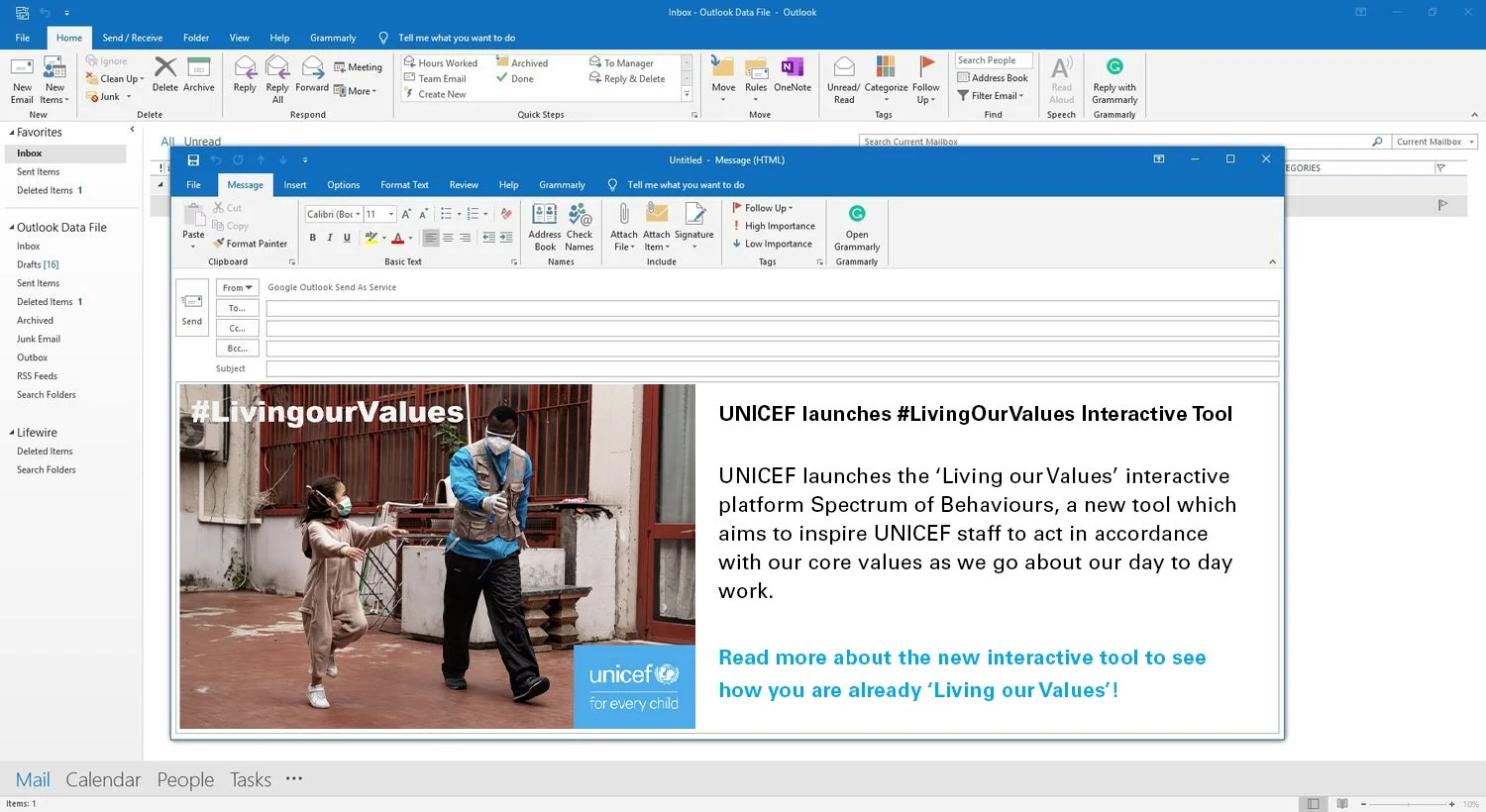Click the Bullets list icon
Image resolution: width=1486 pixels, height=812 pixels.
point(449,214)
